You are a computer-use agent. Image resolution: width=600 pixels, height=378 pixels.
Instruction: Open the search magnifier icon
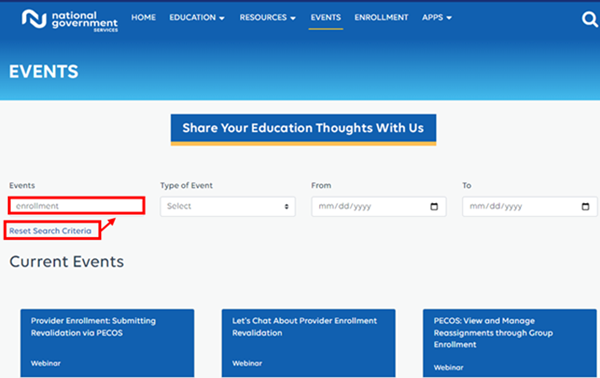coord(590,19)
